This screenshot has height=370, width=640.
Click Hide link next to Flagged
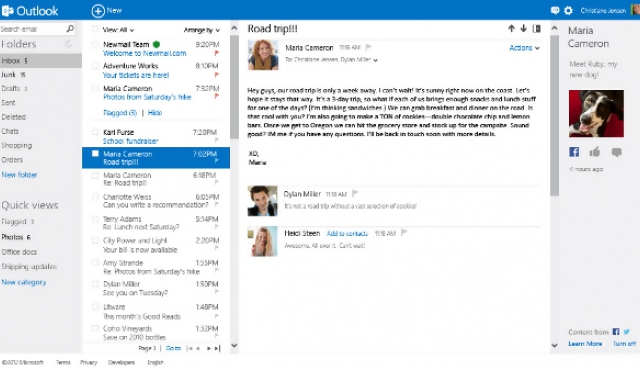155,113
